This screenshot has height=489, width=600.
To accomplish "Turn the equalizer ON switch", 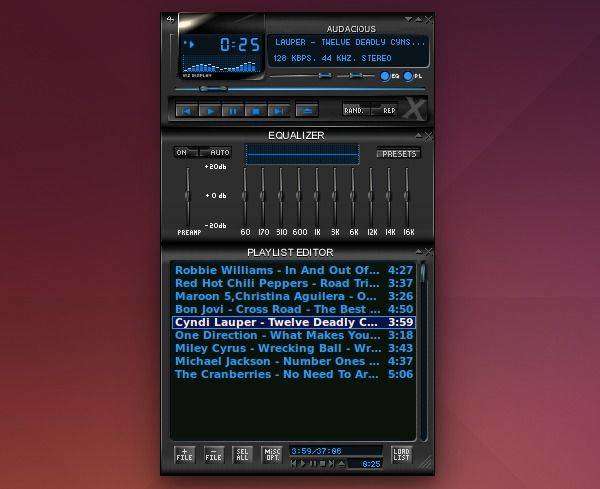I will (186, 152).
